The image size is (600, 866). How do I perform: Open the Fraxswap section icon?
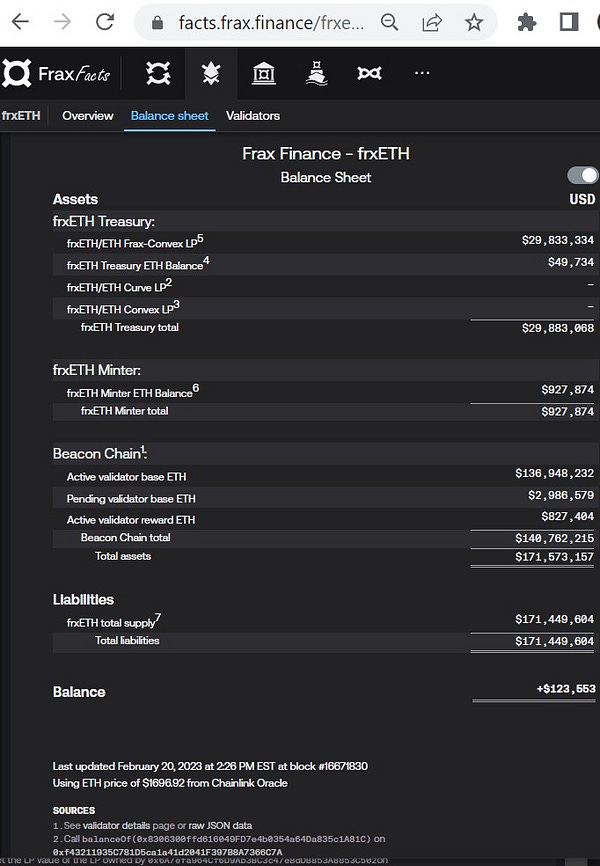coord(369,73)
